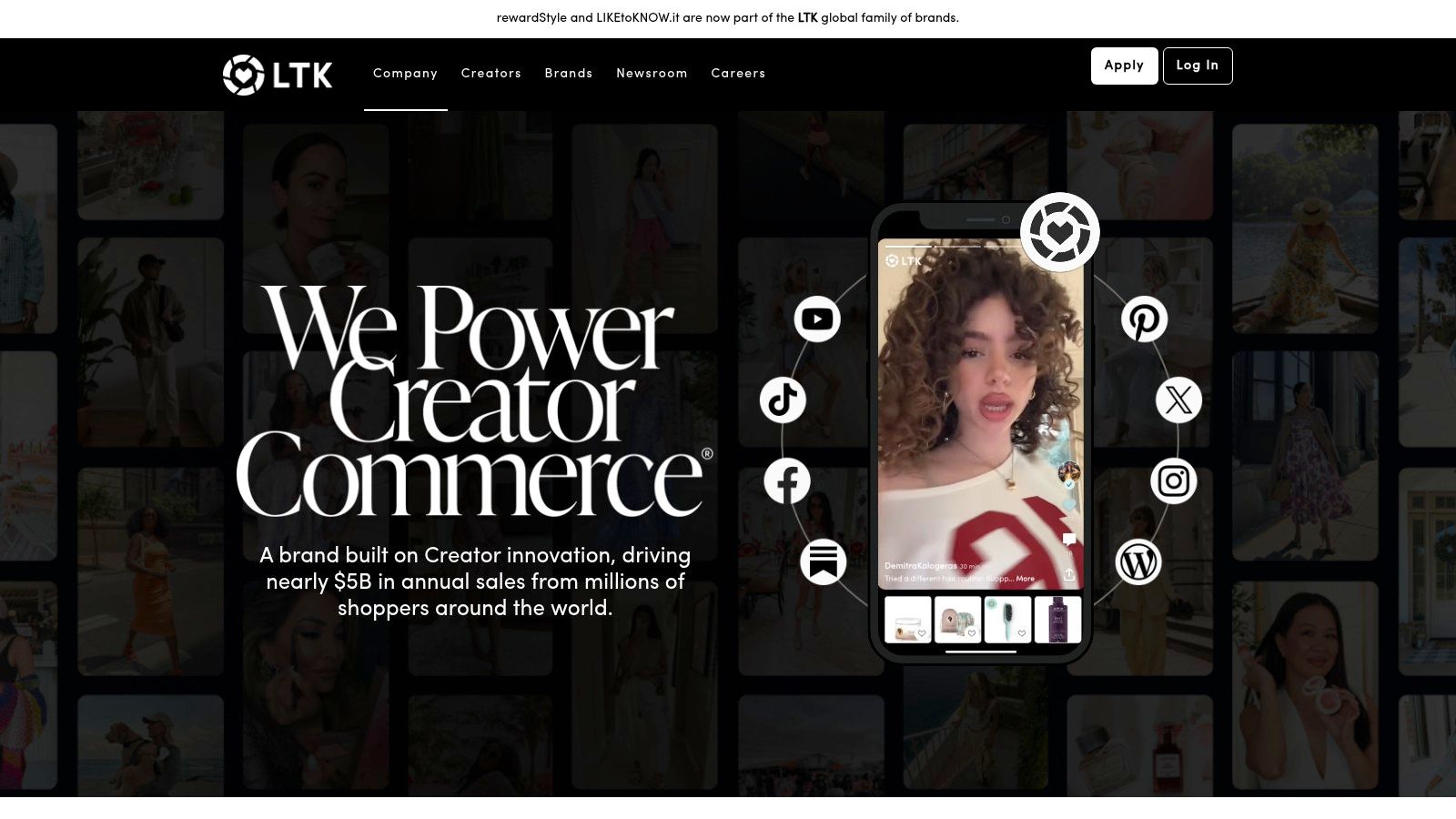Click the Pinterest icon
1456x819 pixels.
pos(1144,318)
